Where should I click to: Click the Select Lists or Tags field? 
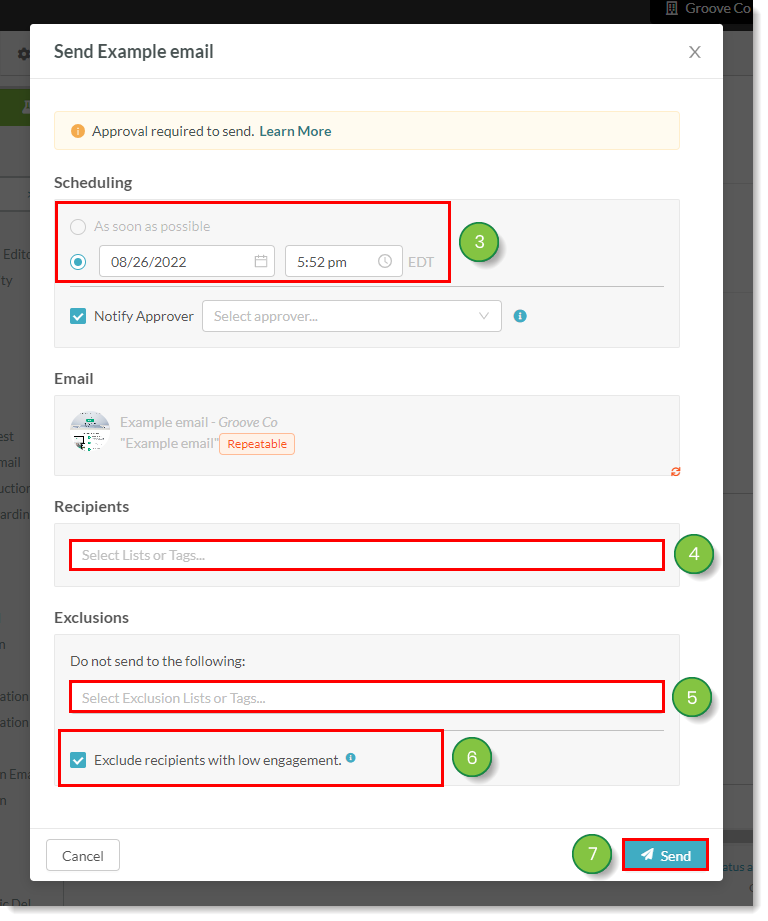[367, 555]
